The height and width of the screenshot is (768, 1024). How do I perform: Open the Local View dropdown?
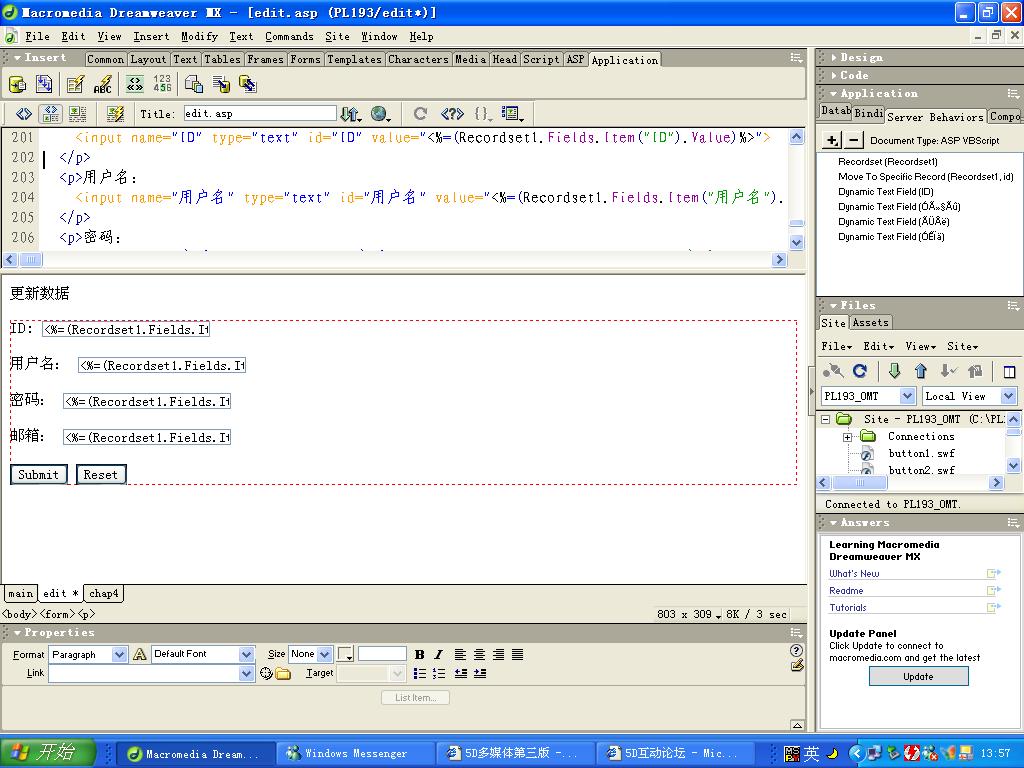(1008, 396)
